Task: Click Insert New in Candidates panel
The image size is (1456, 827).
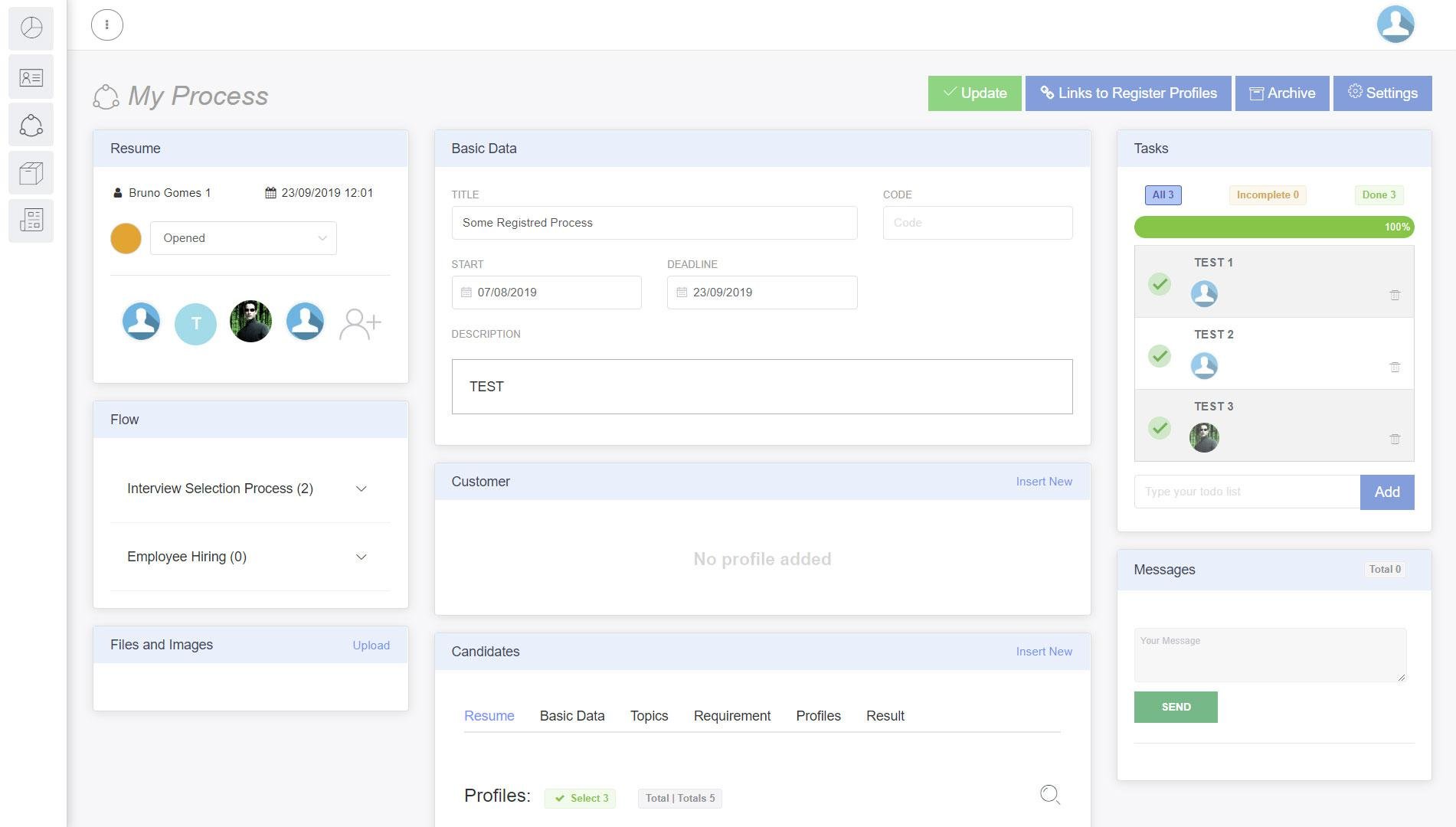Action: (x=1044, y=652)
